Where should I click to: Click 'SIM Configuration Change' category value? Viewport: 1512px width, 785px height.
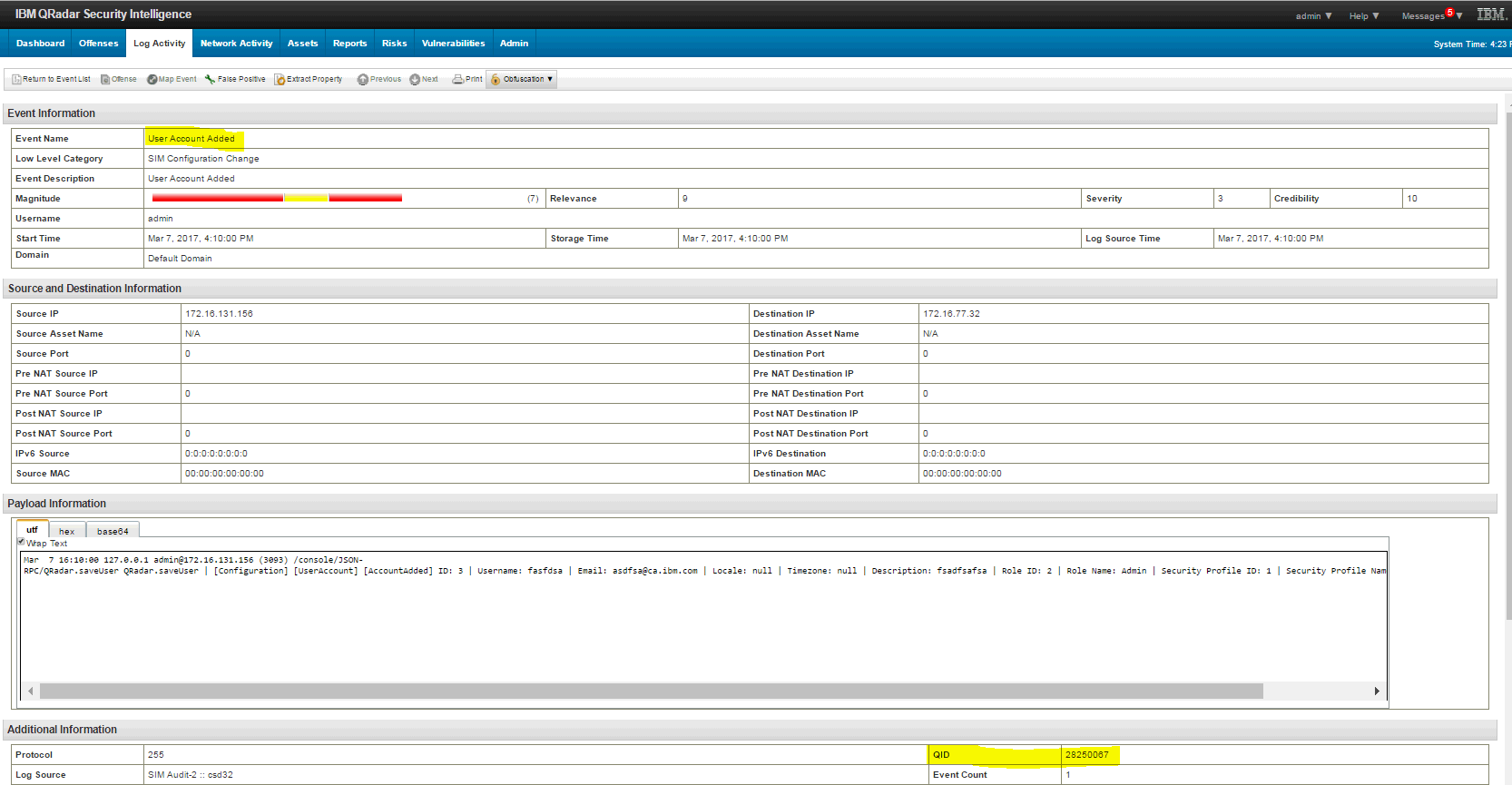click(203, 159)
